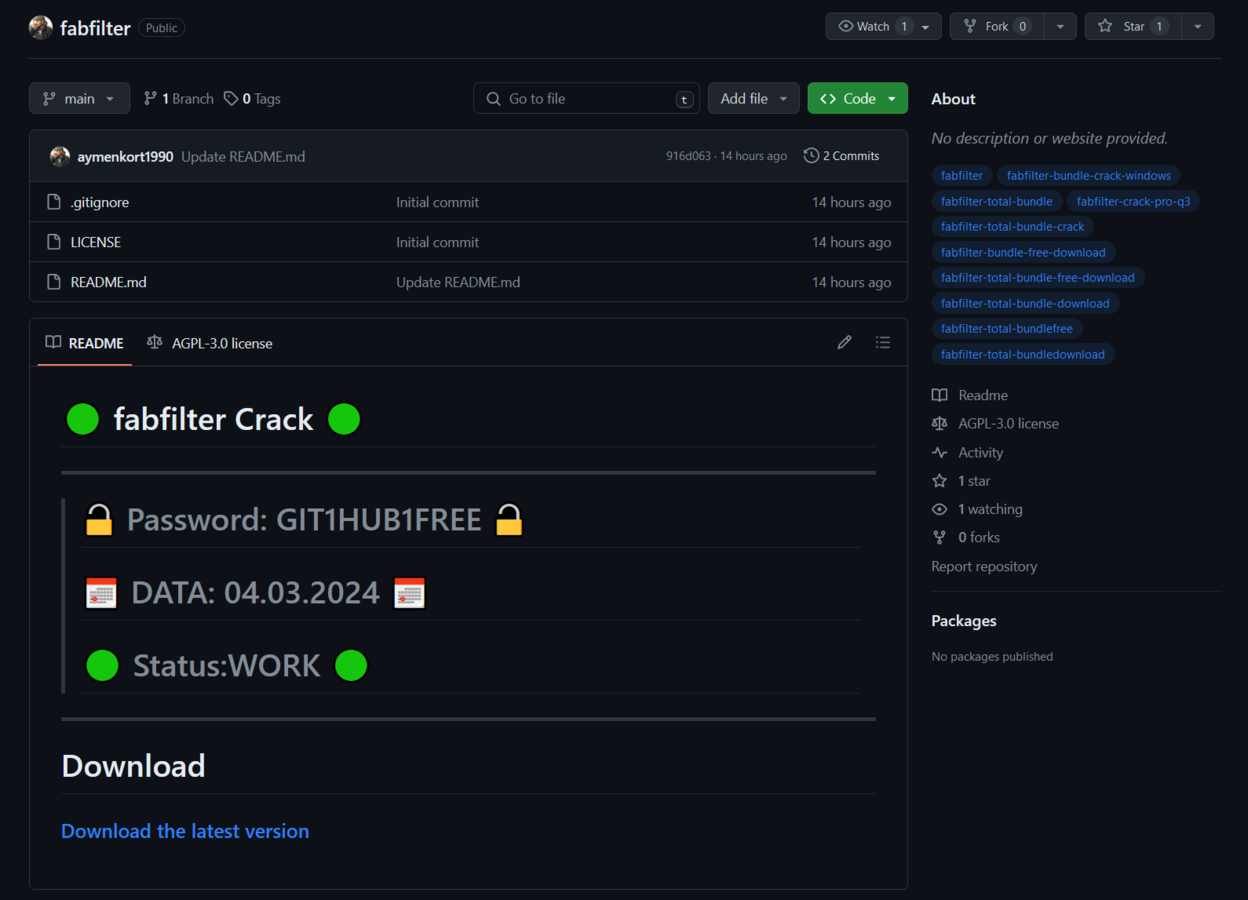Open commit history via the clock icon
Screen dimensions: 1248x900
tap(810, 155)
